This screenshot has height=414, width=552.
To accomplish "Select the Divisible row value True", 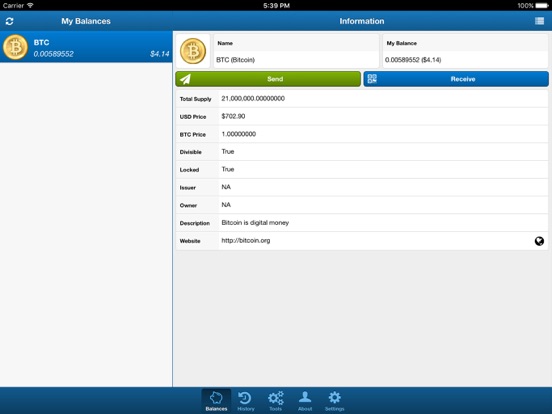I will point(228,152).
